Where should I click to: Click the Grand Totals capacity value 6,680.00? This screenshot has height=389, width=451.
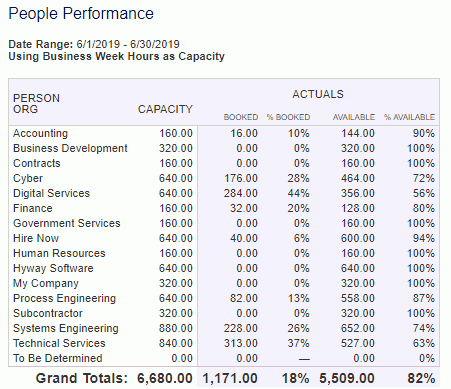pyautogui.click(x=165, y=378)
